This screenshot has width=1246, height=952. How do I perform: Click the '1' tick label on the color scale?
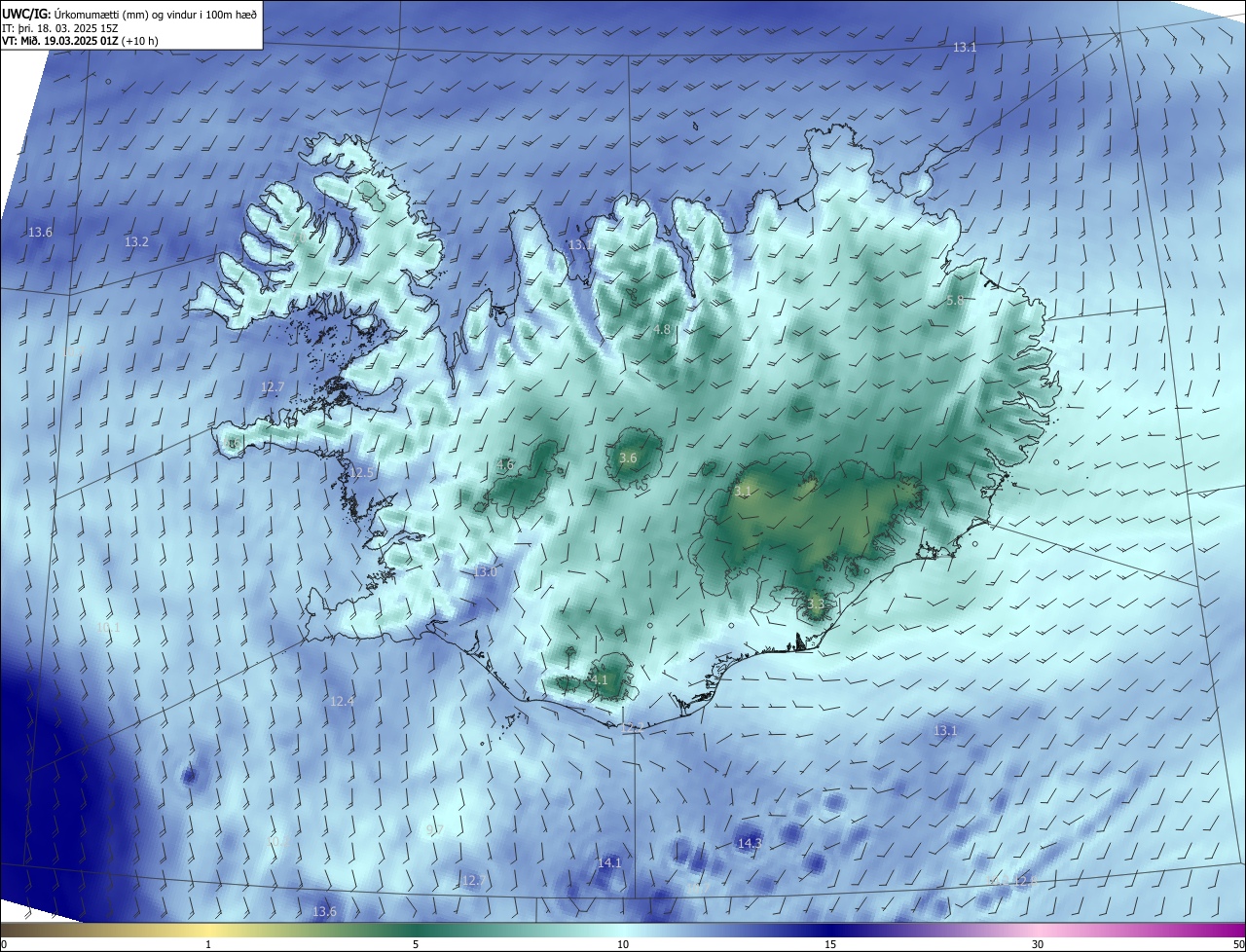pyautogui.click(x=208, y=944)
